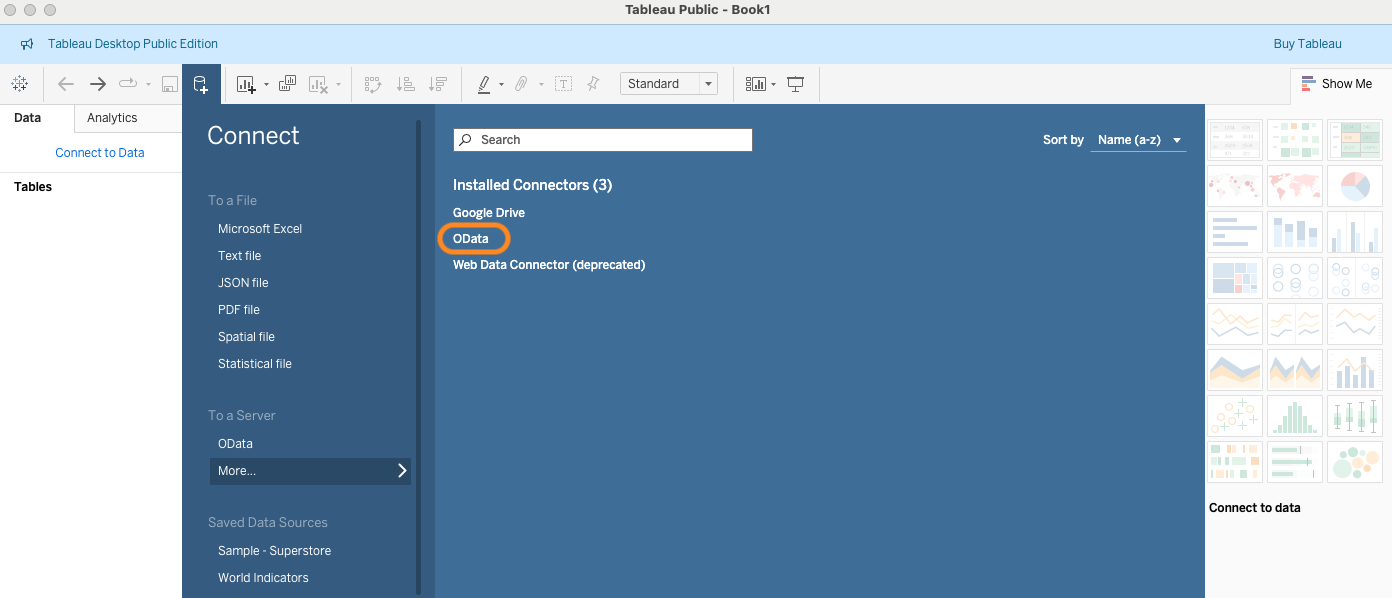Select the stacked bars chart thumbnail
Viewport: 1392px width, 598px height.
pyautogui.click(x=1295, y=232)
